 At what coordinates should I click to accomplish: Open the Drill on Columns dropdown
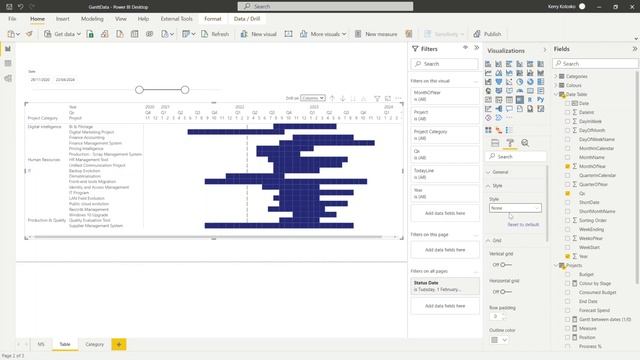[313, 98]
